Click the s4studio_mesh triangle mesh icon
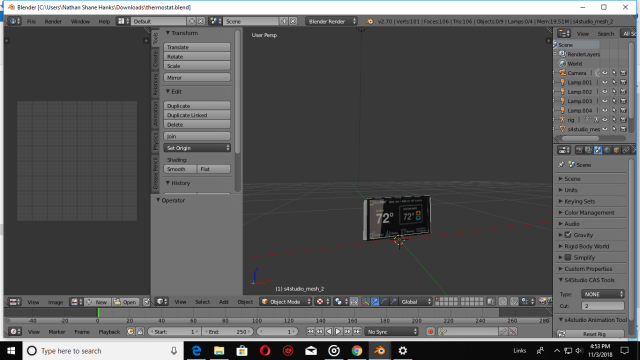Image resolution: width=640 pixels, height=360 pixels. [563, 129]
